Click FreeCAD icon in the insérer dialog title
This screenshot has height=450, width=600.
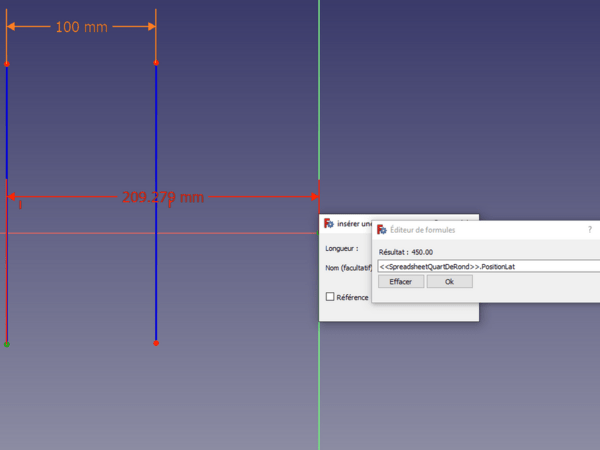(328, 222)
